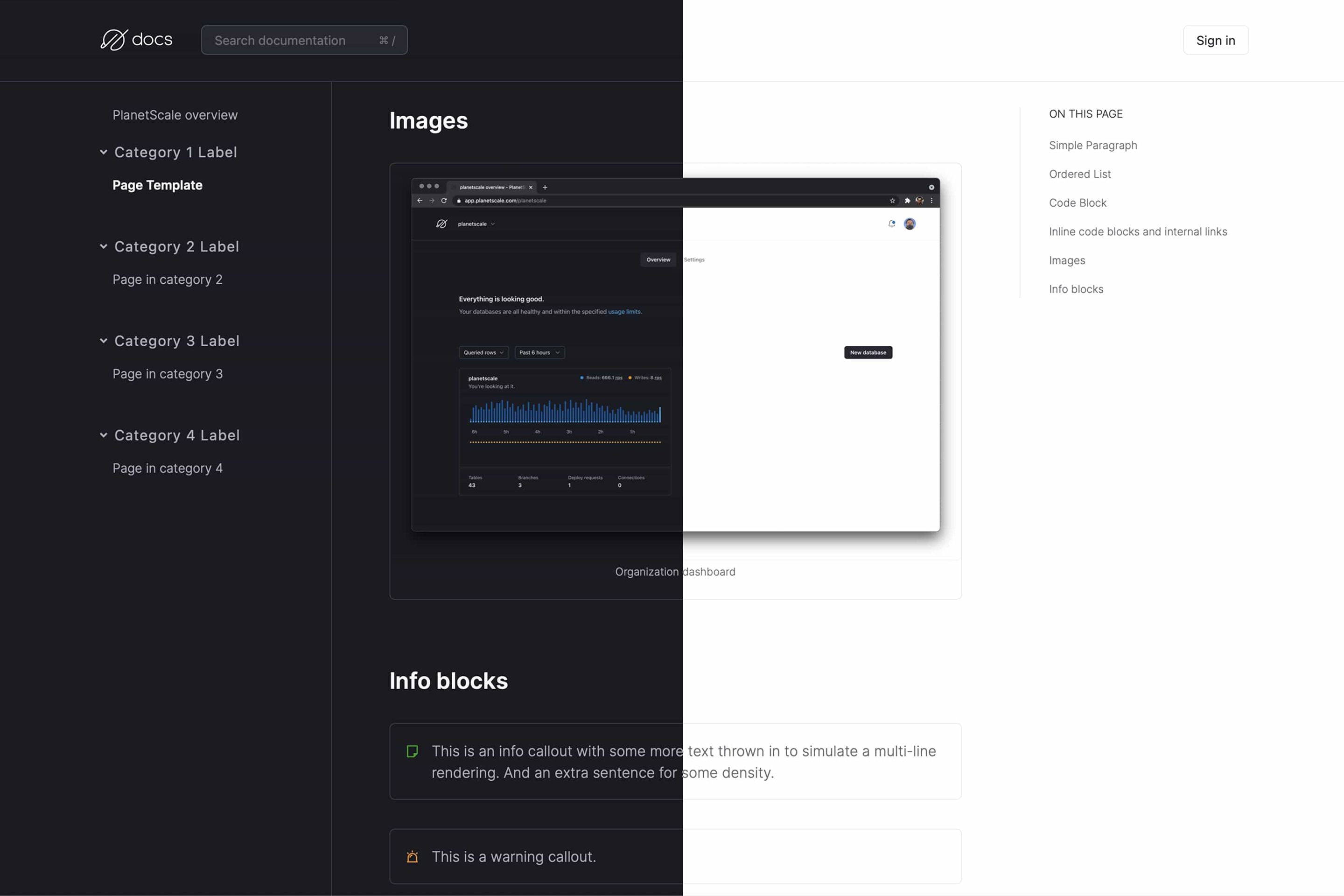Select the Overview tab in the dashboard image
The width and height of the screenshot is (1344, 896).
point(658,259)
